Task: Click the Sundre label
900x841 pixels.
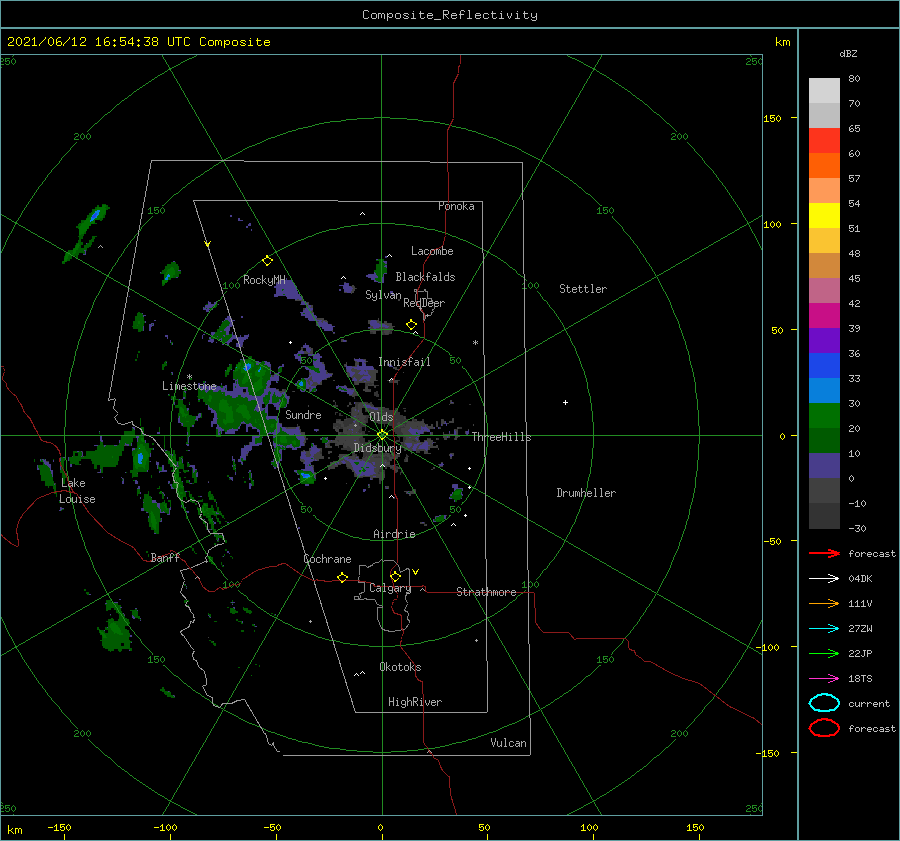Action: click(x=303, y=414)
